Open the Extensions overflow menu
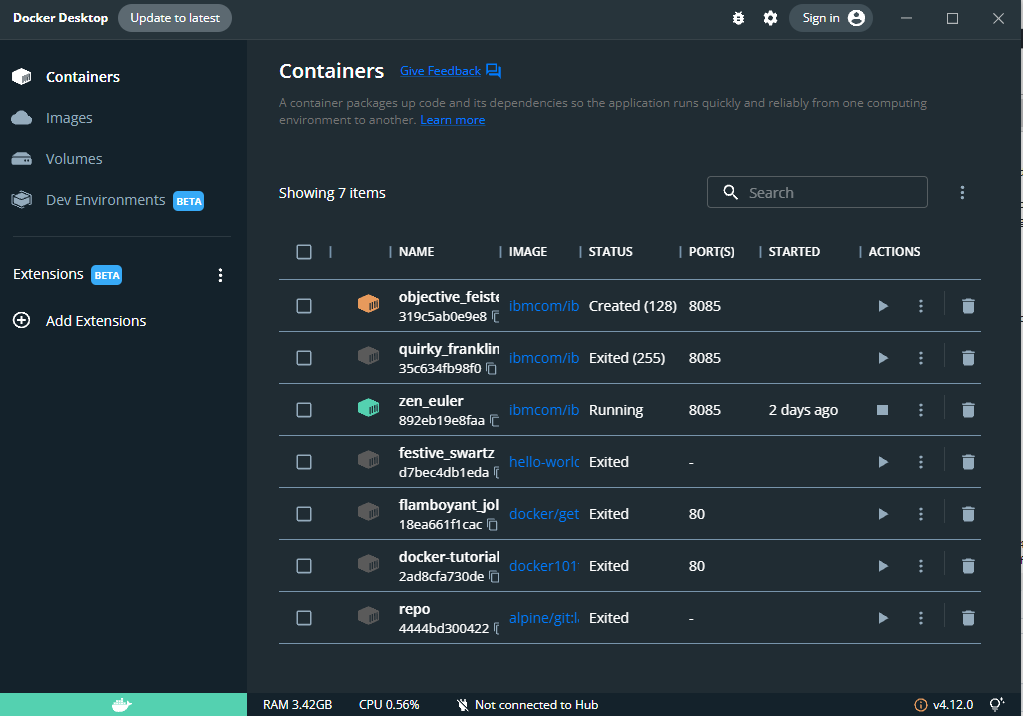The width and height of the screenshot is (1023, 716). point(220,274)
